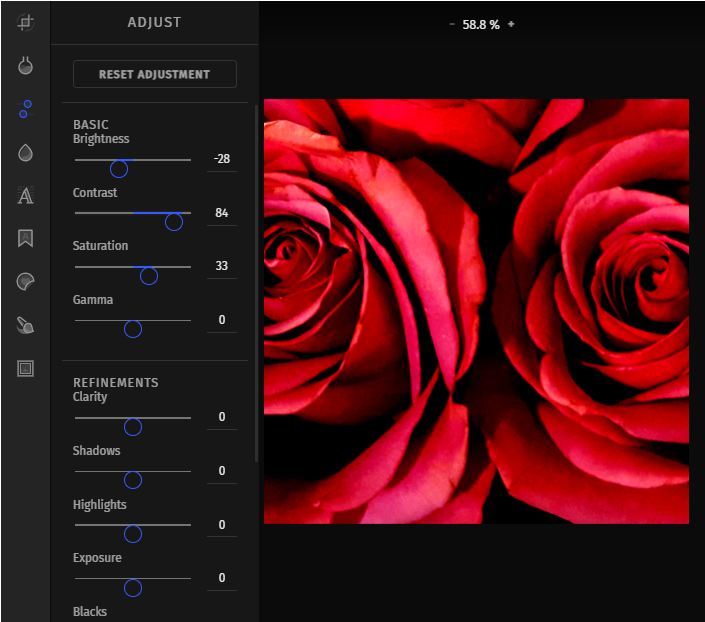This screenshot has height=622, width=705.
Task: Click the Brightness value field showing -28
Action: pyautogui.click(x=222, y=159)
